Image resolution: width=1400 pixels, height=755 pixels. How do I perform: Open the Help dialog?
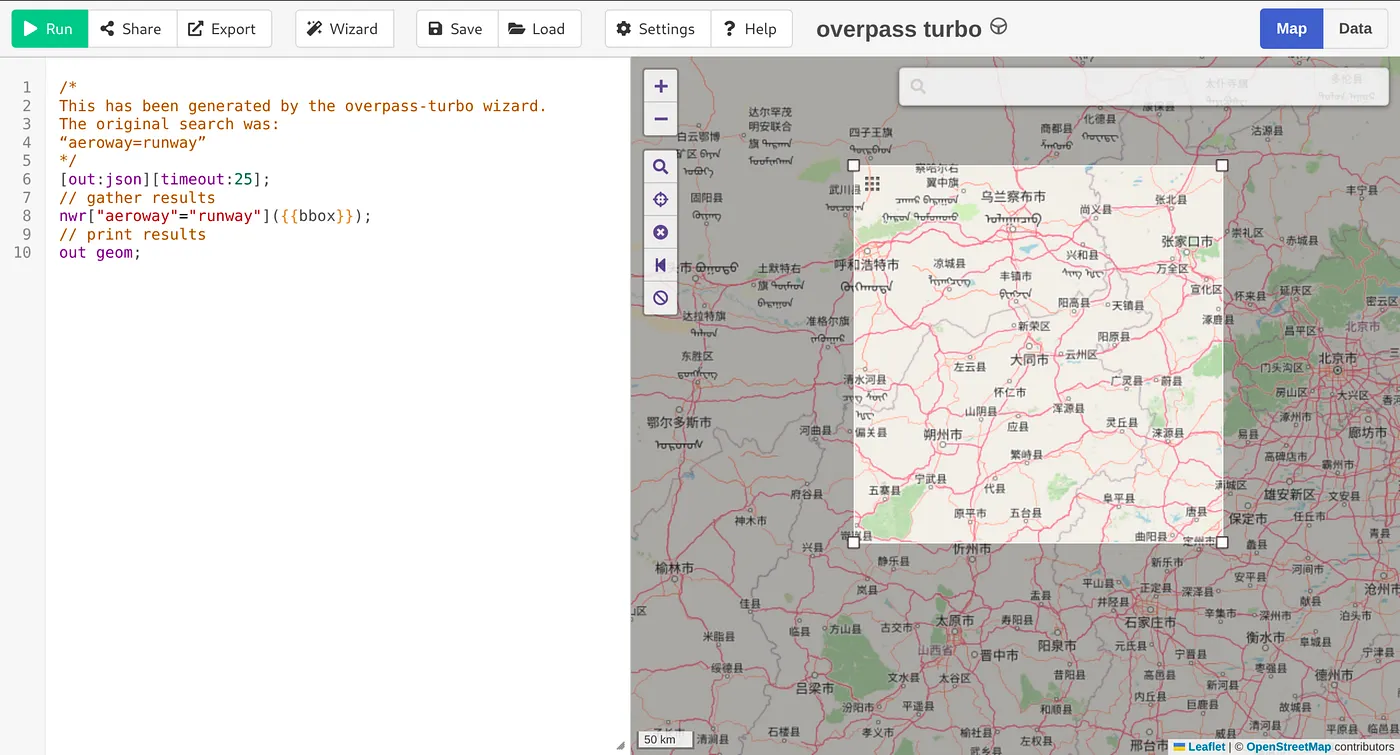tap(751, 29)
